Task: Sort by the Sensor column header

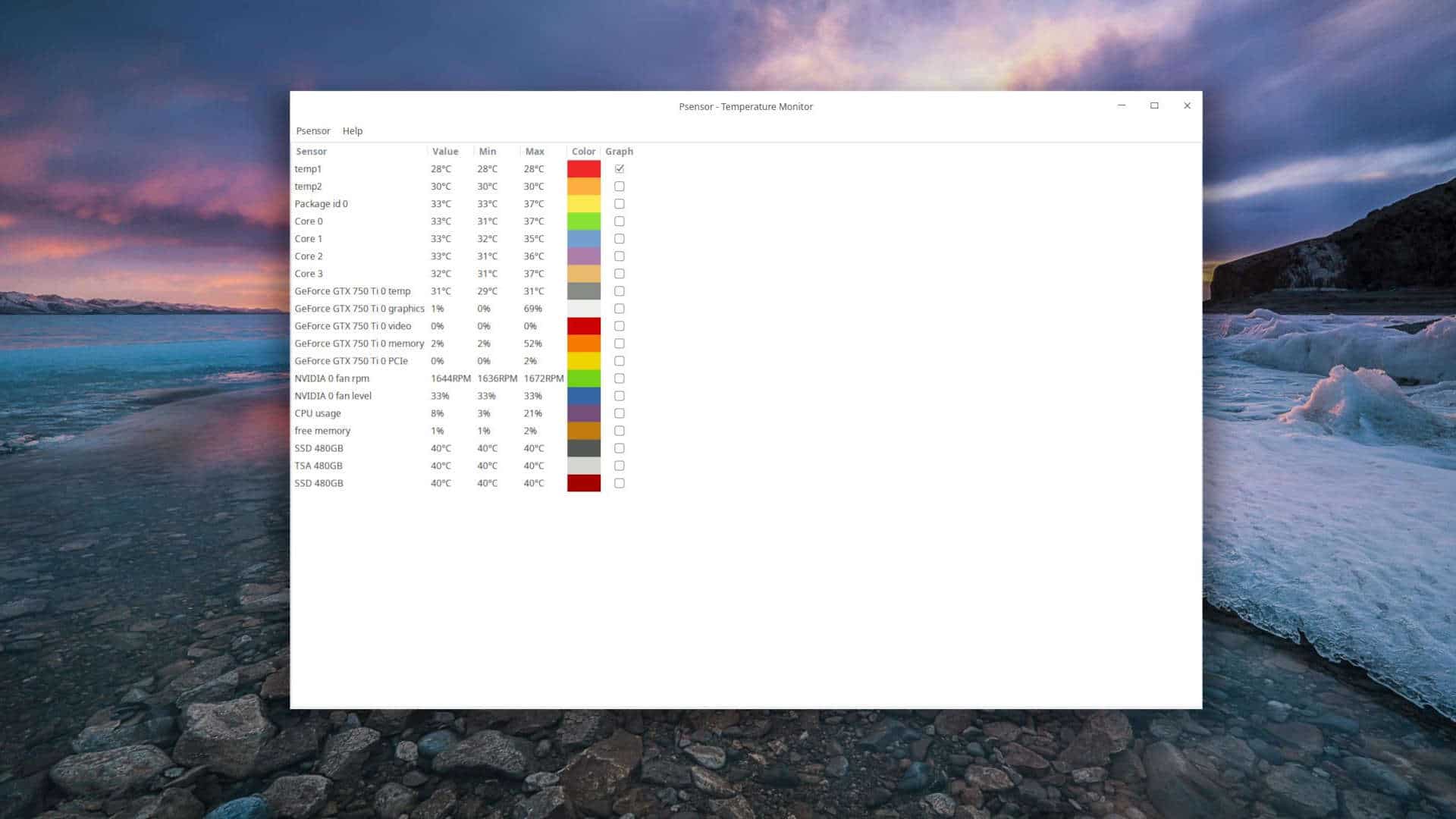Action: point(312,151)
